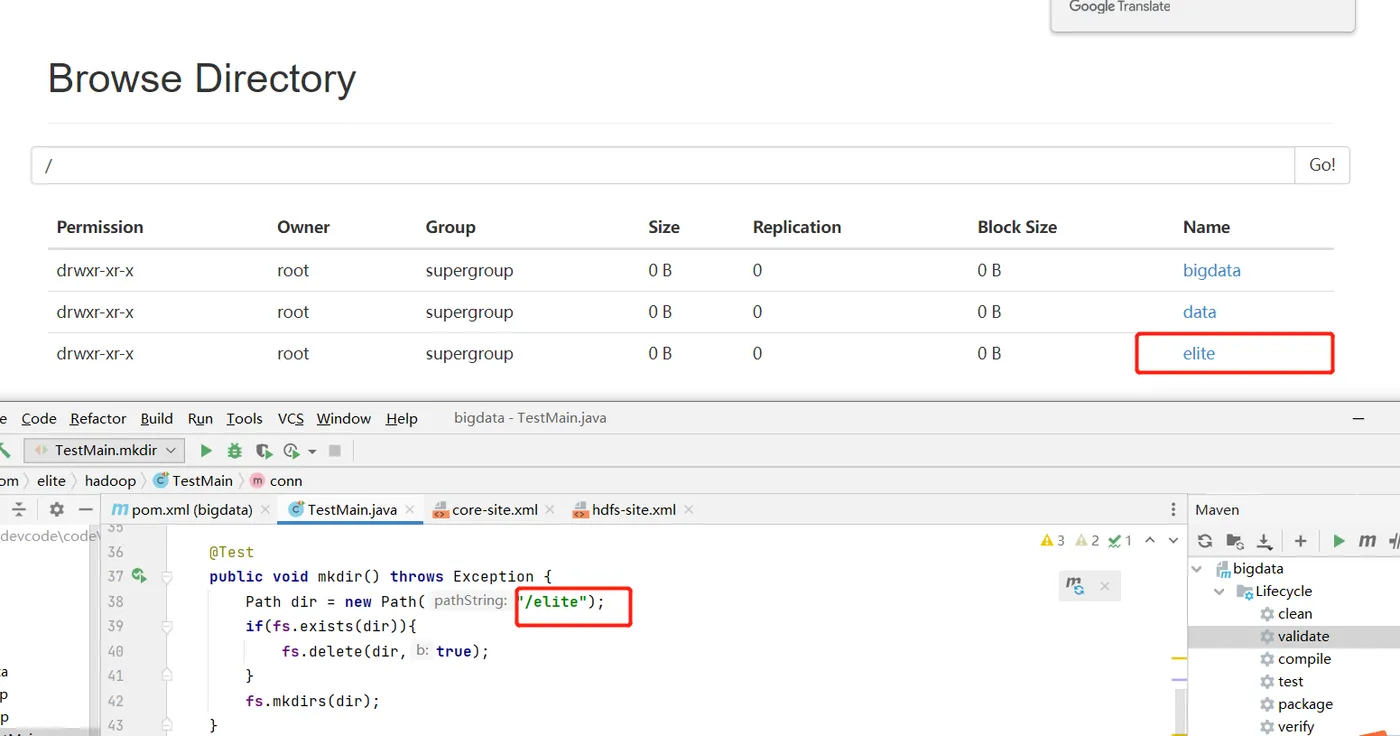This screenshot has width=1400, height=736.
Task: Add a Maven project with the plus icon
Action: (1300, 541)
